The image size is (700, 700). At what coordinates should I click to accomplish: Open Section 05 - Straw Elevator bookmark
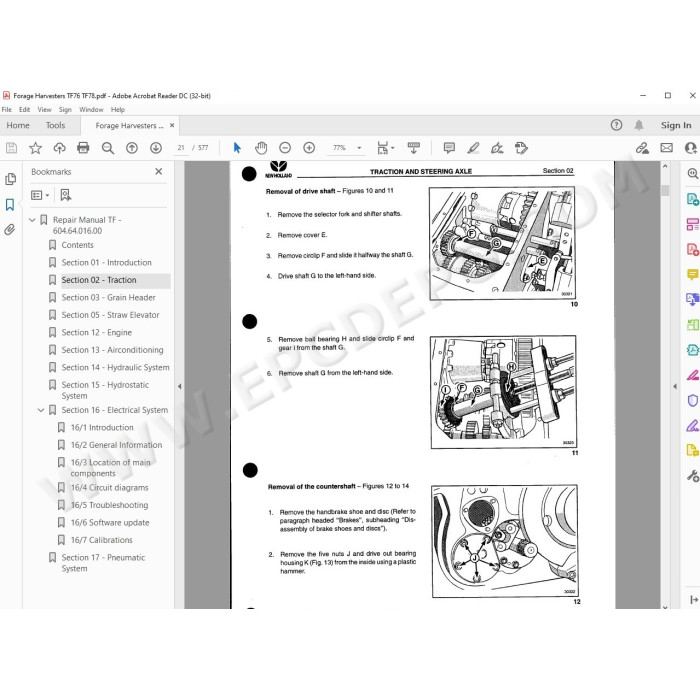(x=110, y=315)
